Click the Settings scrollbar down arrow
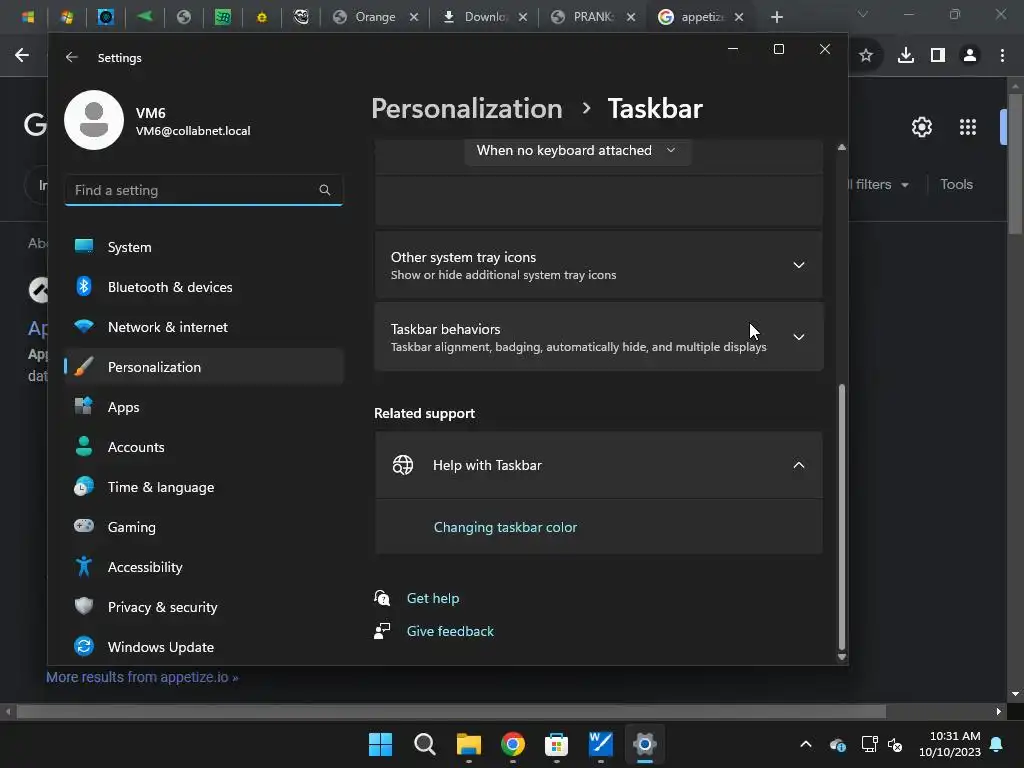Viewport: 1024px width, 768px height. tap(842, 657)
